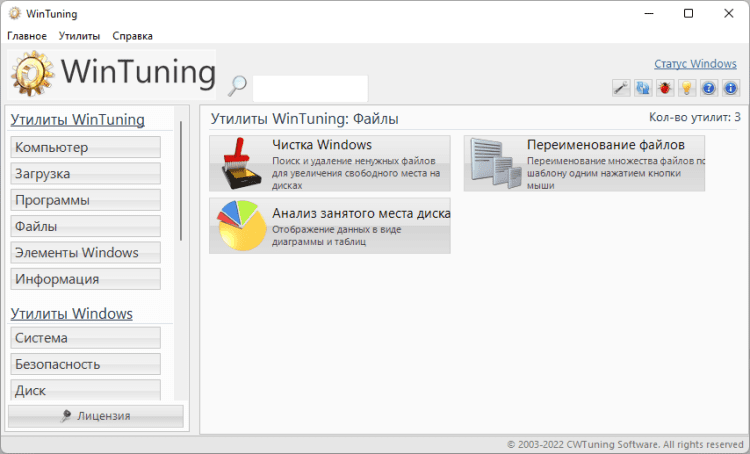This screenshot has width=750, height=454.
Task: Minimize the WinTuning window
Action: coord(649,13)
